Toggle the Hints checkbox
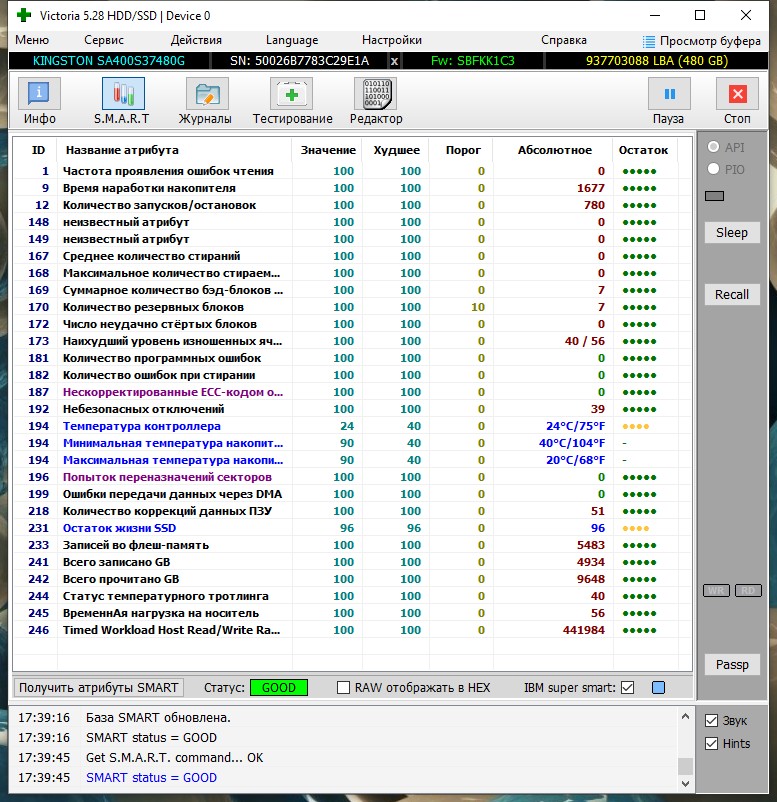This screenshot has width=777, height=802. (x=712, y=744)
